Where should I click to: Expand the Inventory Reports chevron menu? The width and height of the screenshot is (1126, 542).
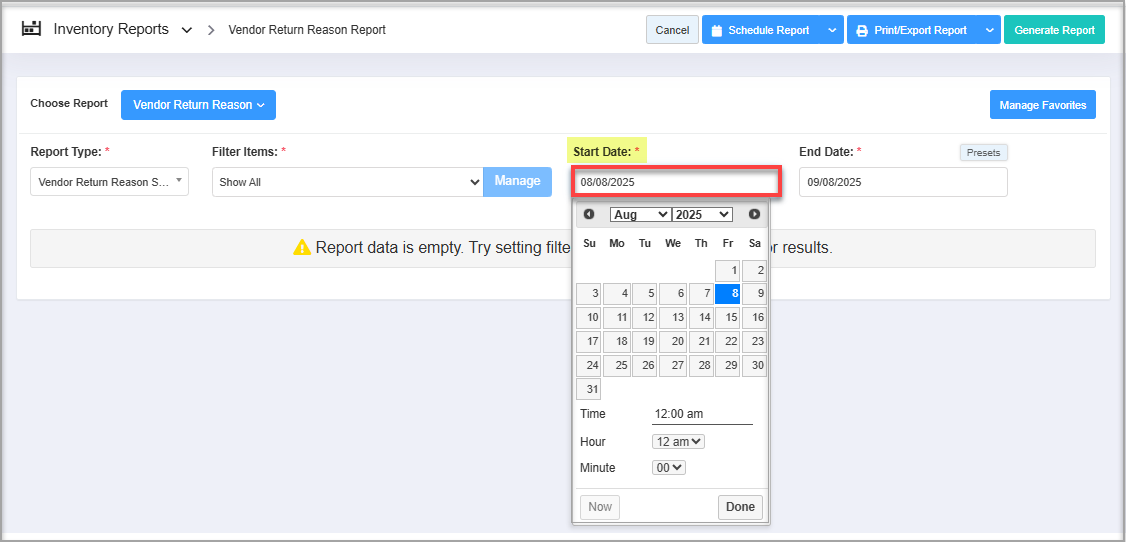click(x=187, y=30)
